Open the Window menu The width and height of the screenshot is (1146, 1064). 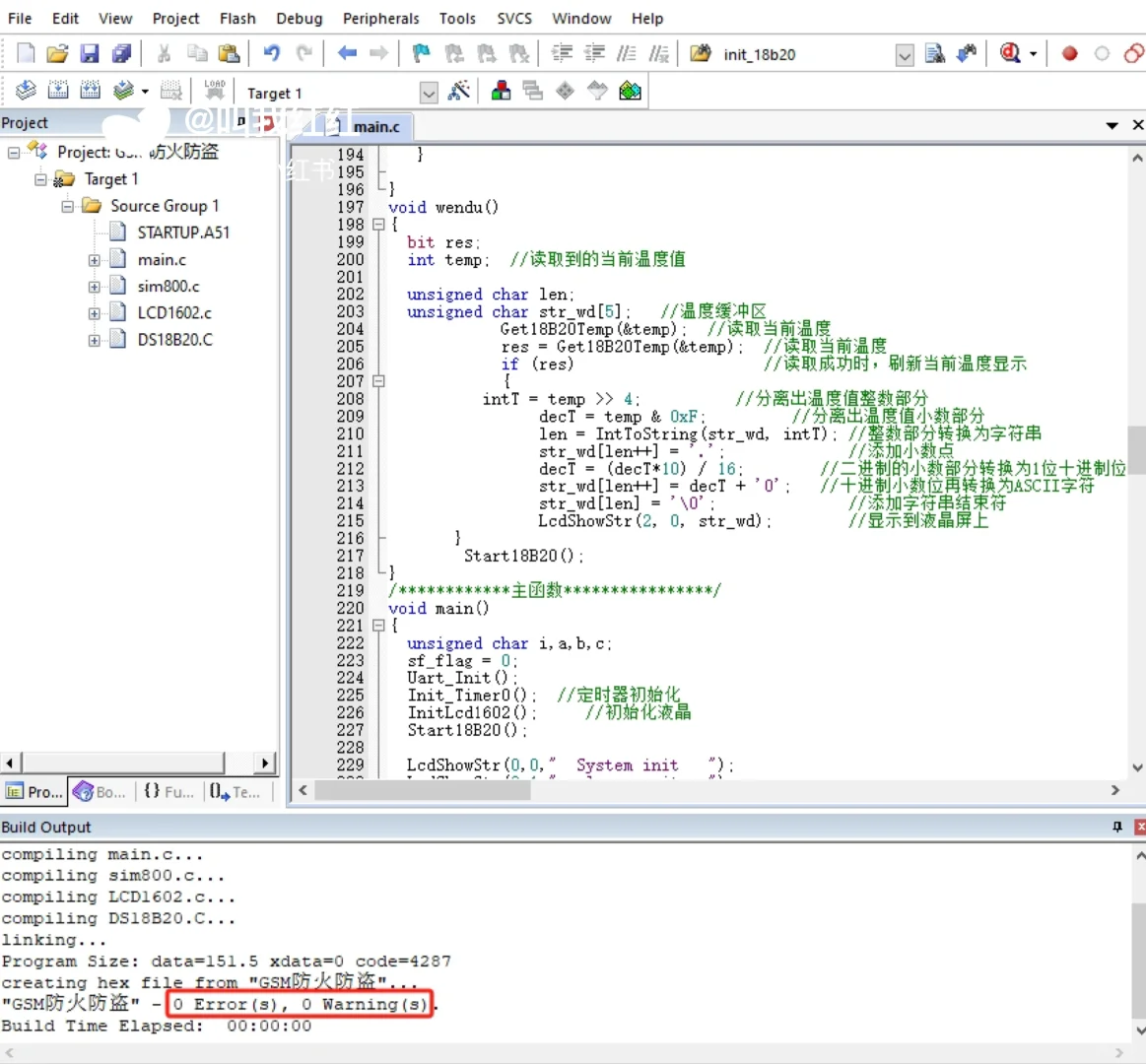coord(581,19)
